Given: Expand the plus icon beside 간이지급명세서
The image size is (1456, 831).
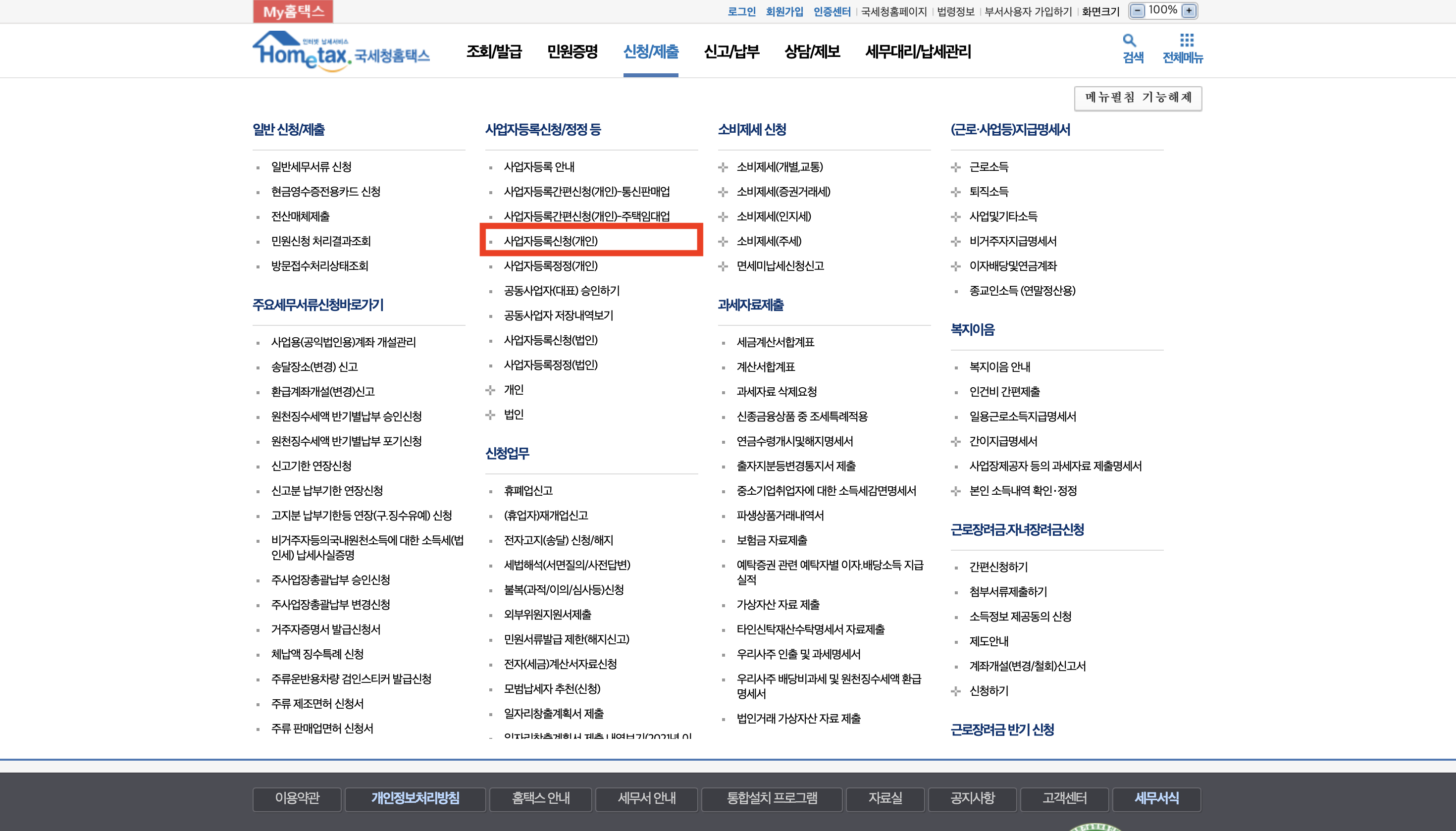Looking at the screenshot, I should pyautogui.click(x=955, y=441).
